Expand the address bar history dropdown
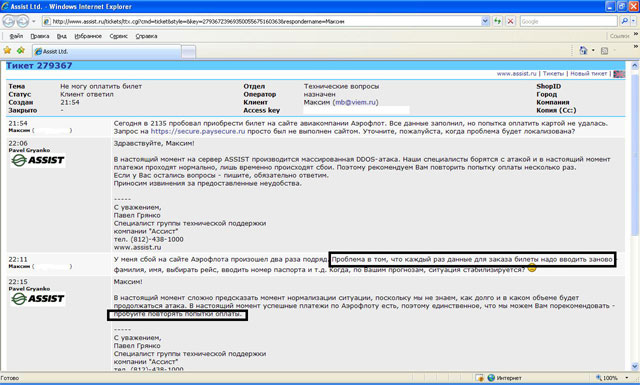This screenshot has width=640, height=385. 485,21
